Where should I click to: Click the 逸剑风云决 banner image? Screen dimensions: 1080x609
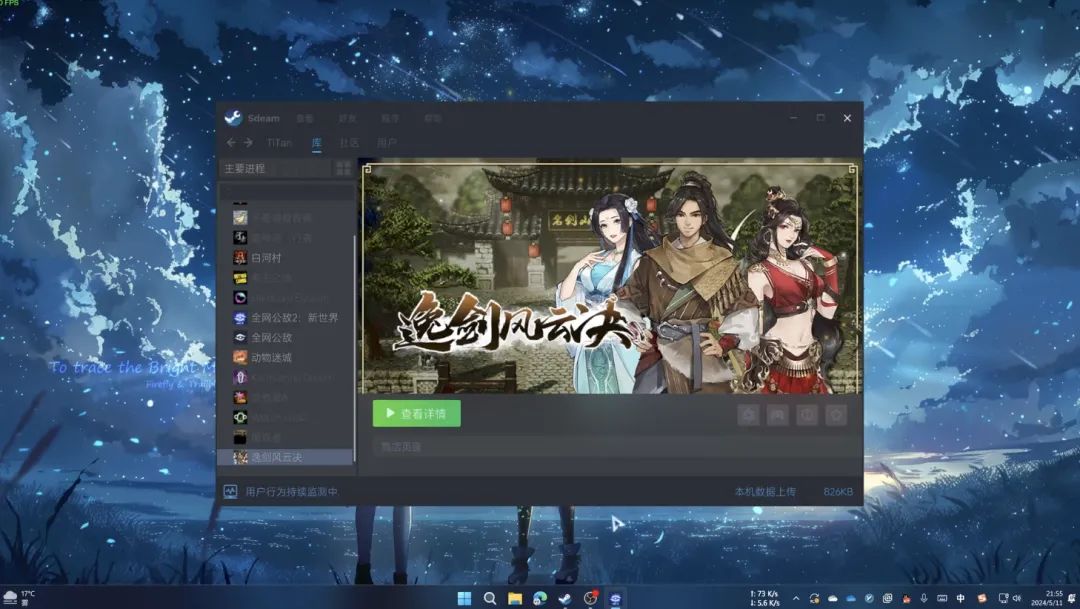611,278
